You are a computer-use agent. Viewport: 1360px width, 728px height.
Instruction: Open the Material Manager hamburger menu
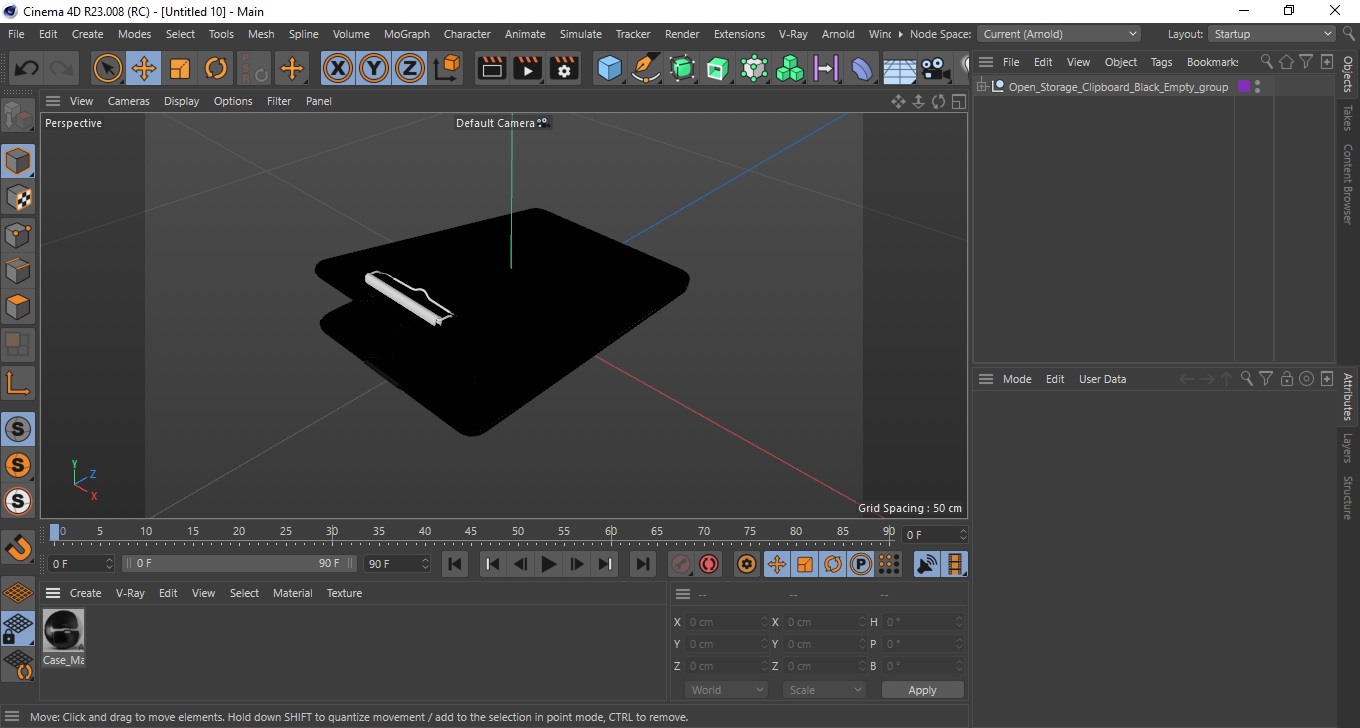pyautogui.click(x=53, y=593)
